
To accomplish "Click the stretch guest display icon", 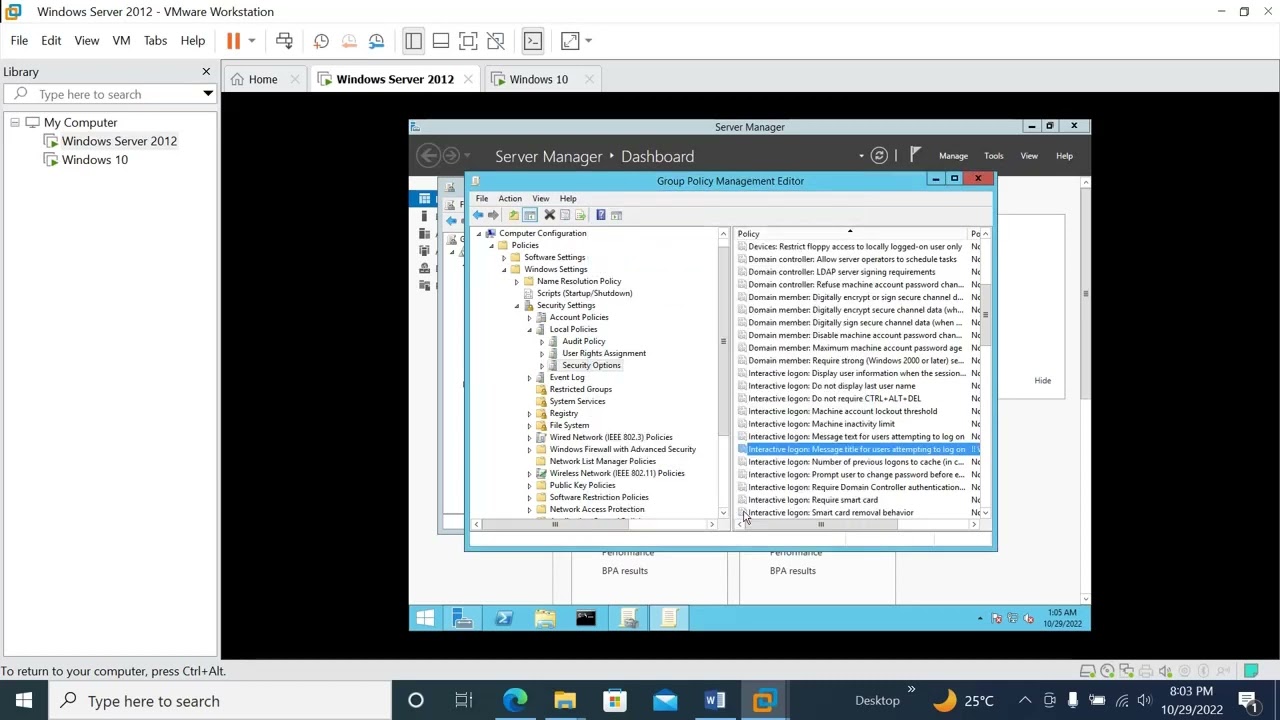I will (570, 41).
